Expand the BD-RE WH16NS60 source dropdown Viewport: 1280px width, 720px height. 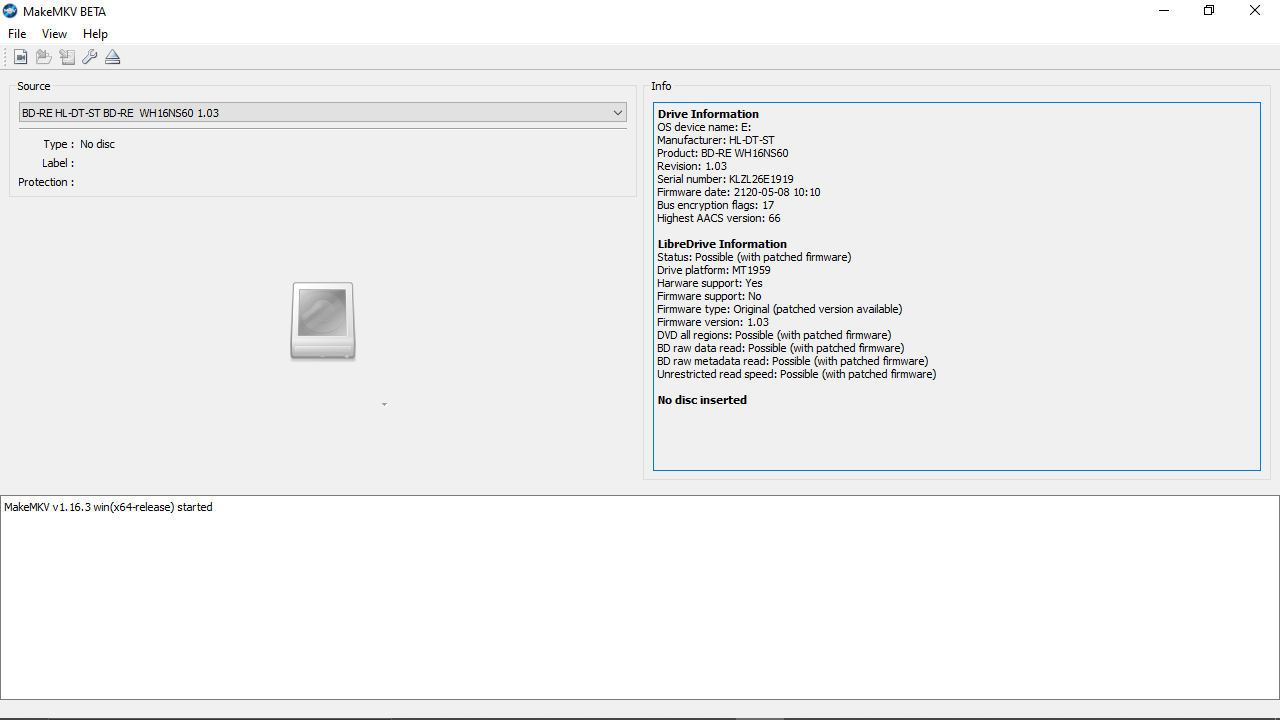(x=323, y=113)
